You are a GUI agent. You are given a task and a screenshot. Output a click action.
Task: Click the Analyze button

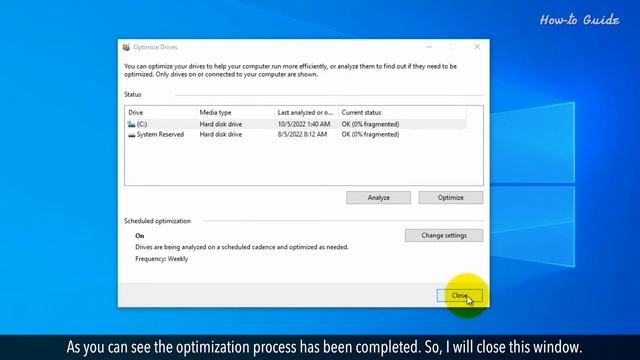coord(378,198)
